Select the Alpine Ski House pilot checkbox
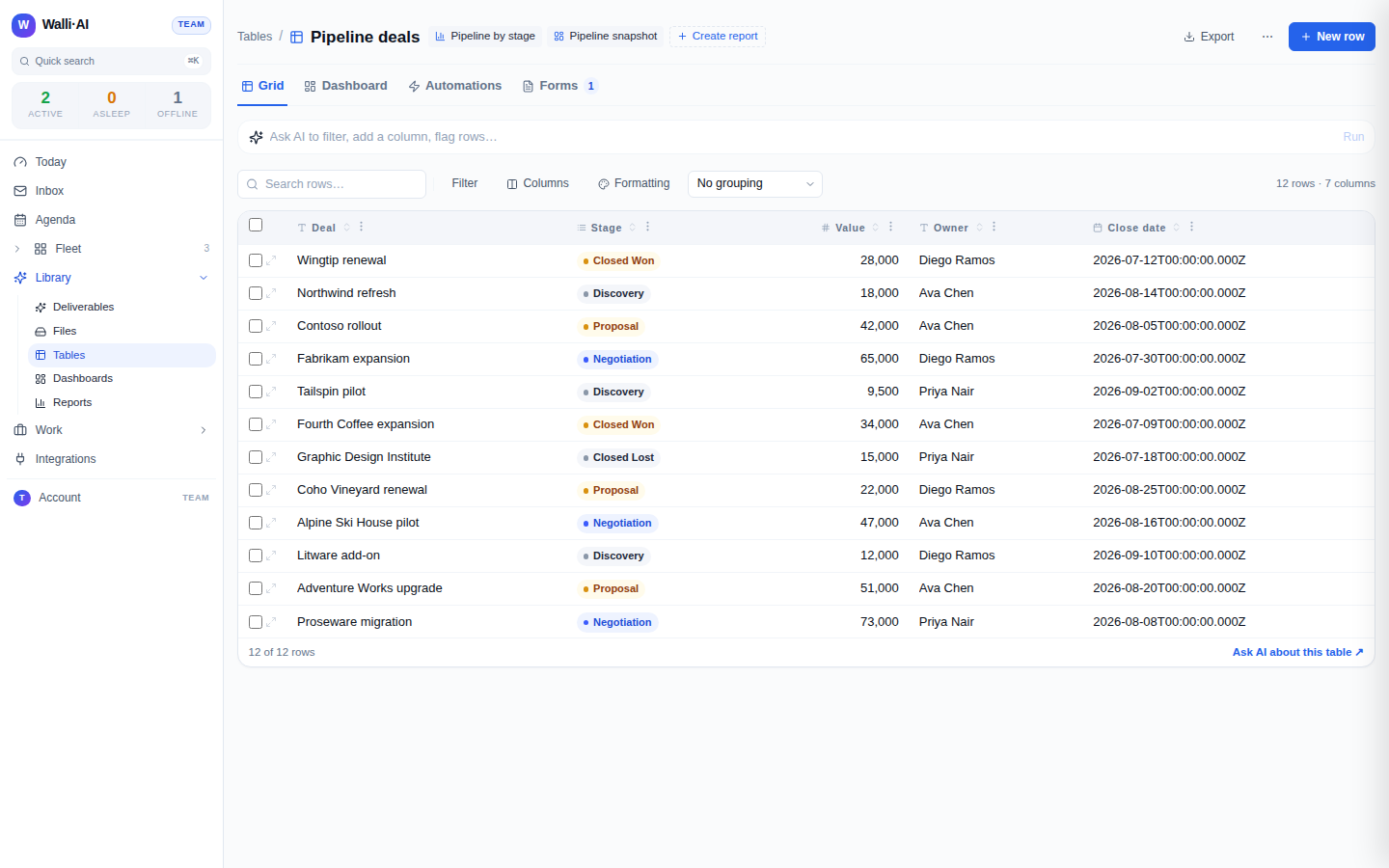1389x868 pixels. 256,523
